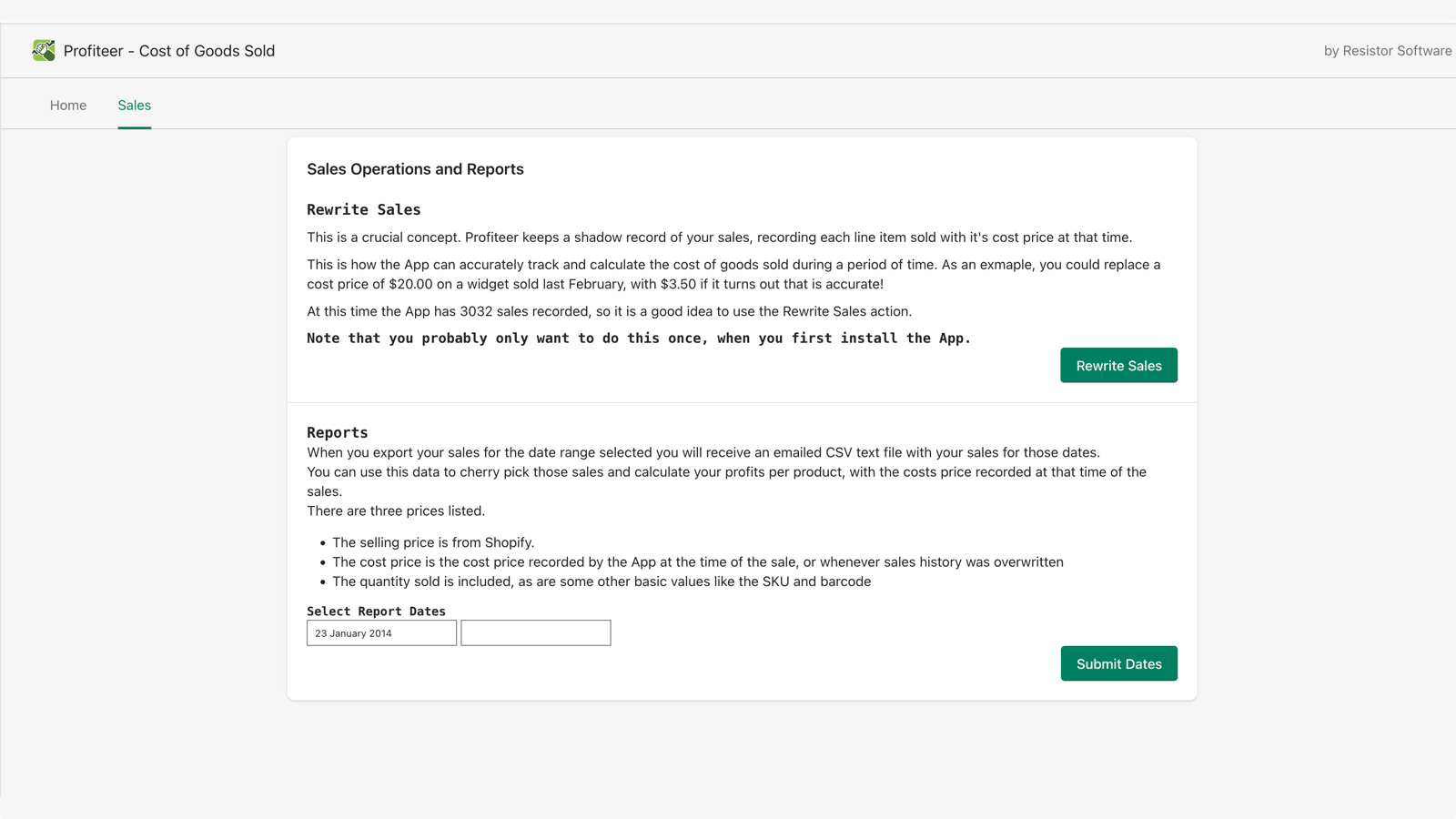The image size is (1456, 819).
Task: Click the start date field showing 23 January 2014
Action: [x=381, y=633]
